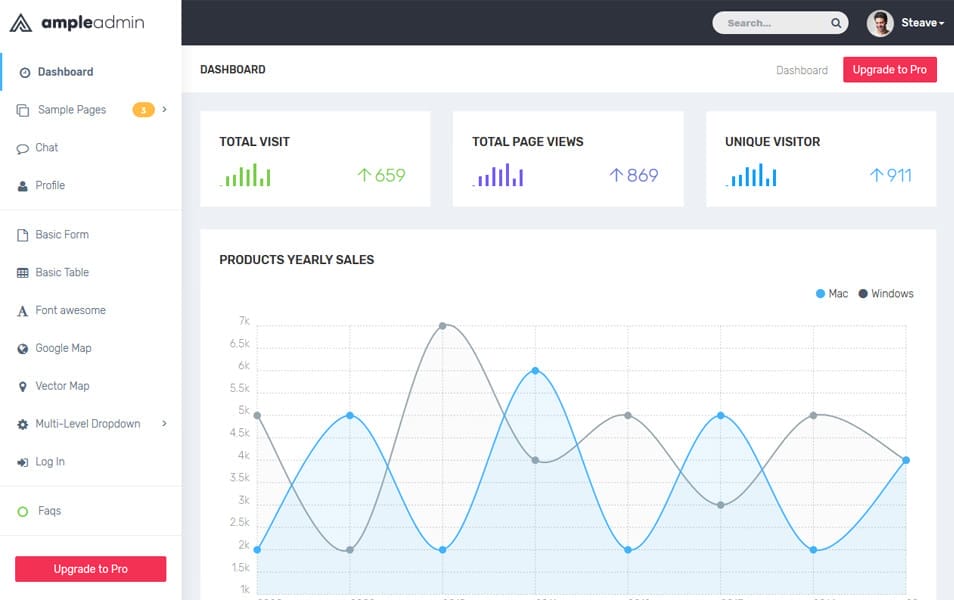
Task: Open Chat from the sidebar icon
Action: (x=22, y=147)
